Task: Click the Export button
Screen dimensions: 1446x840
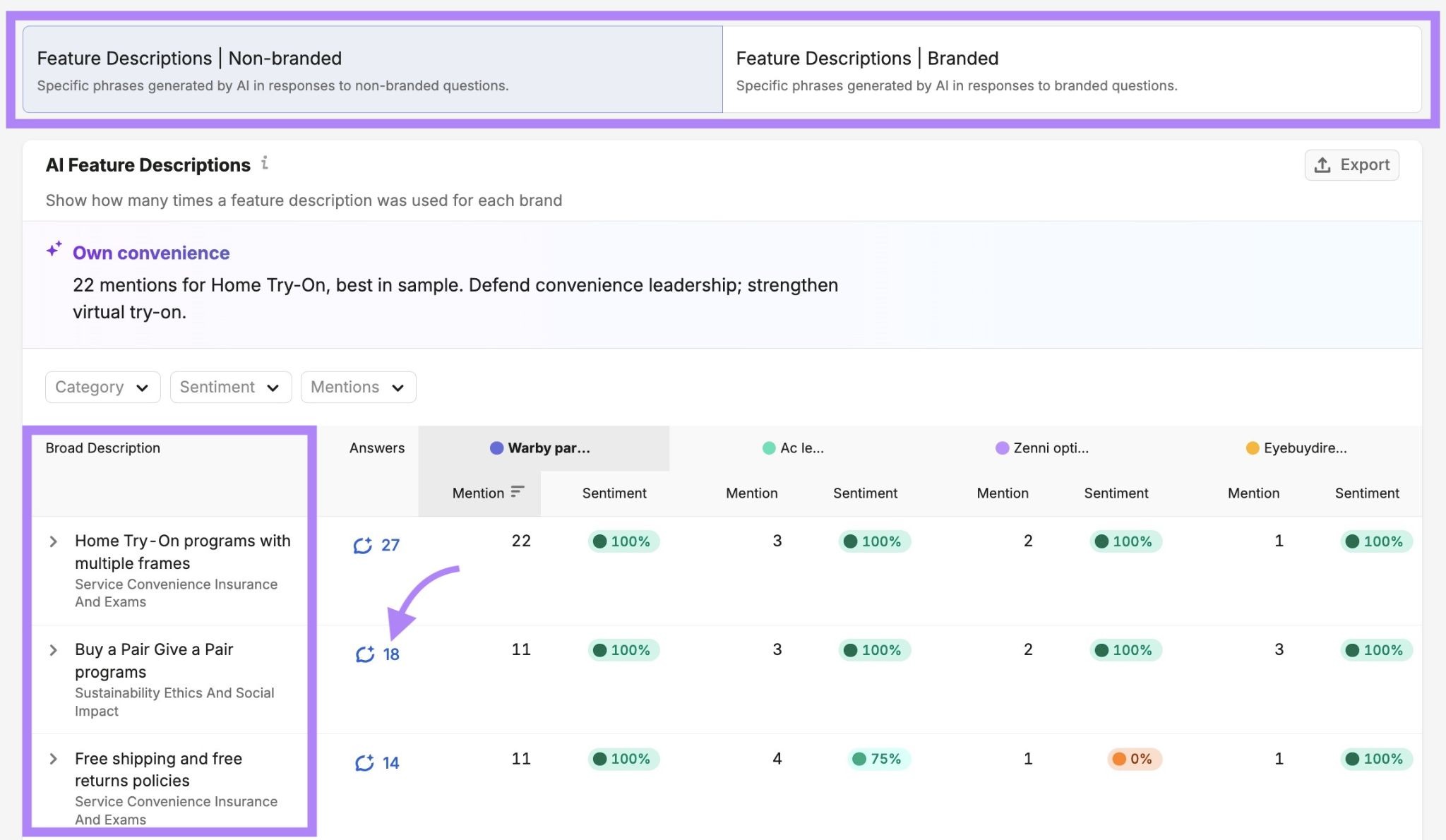Action: coord(1351,165)
